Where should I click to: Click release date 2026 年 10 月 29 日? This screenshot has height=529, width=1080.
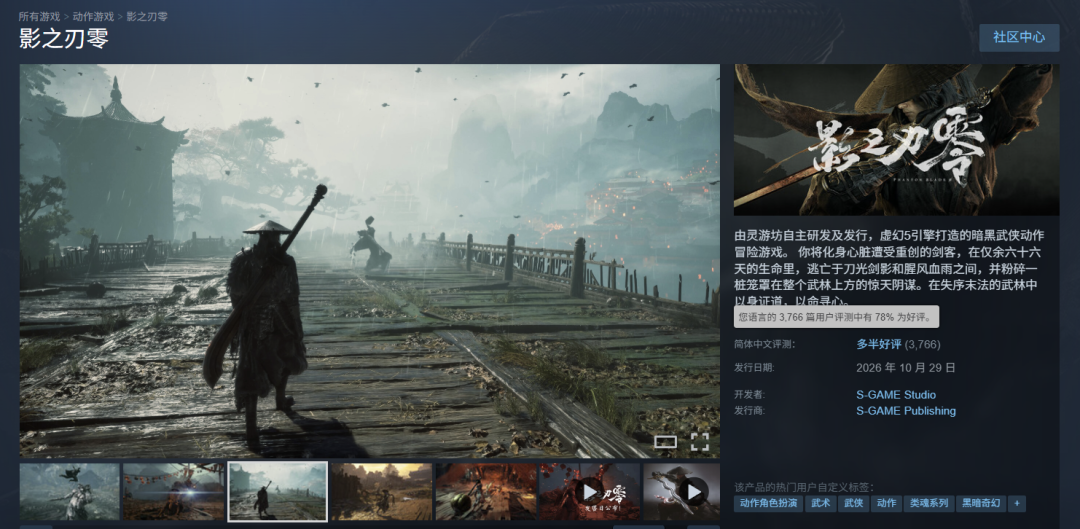coord(906,368)
